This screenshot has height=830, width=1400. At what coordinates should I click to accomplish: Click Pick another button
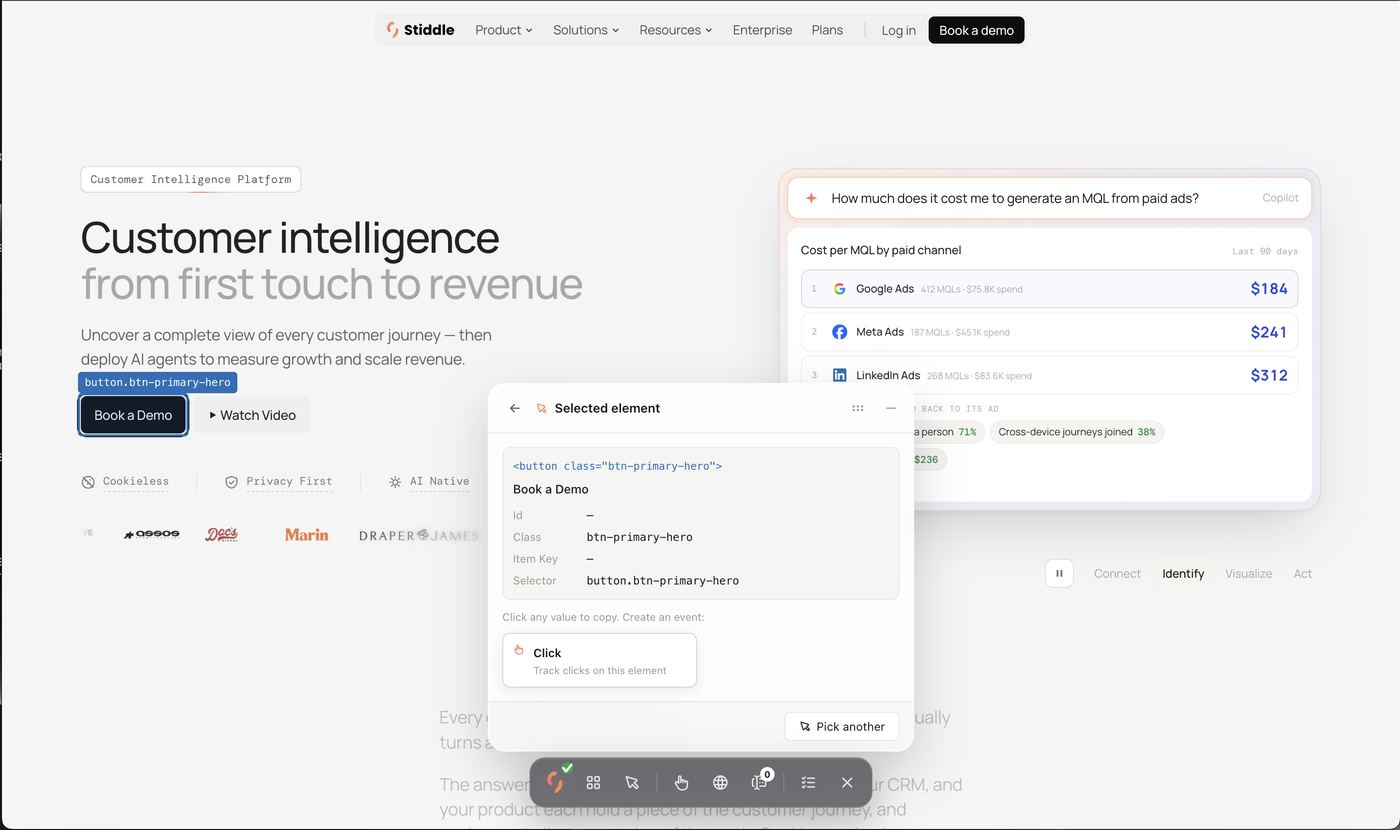842,726
